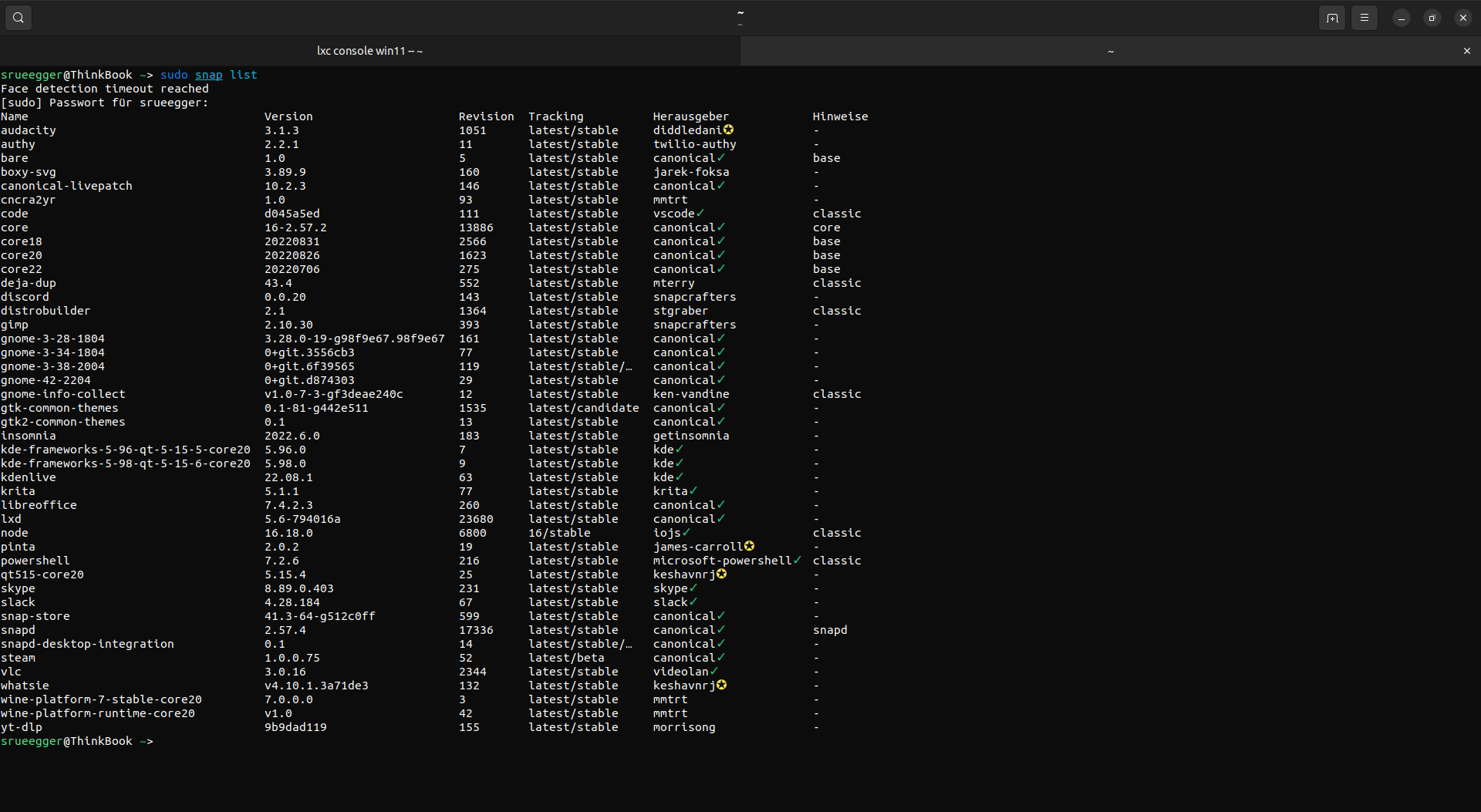This screenshot has height=812, width=1481.
Task: Click 'gnome-3-28-1804' entry
Action: click(52, 339)
